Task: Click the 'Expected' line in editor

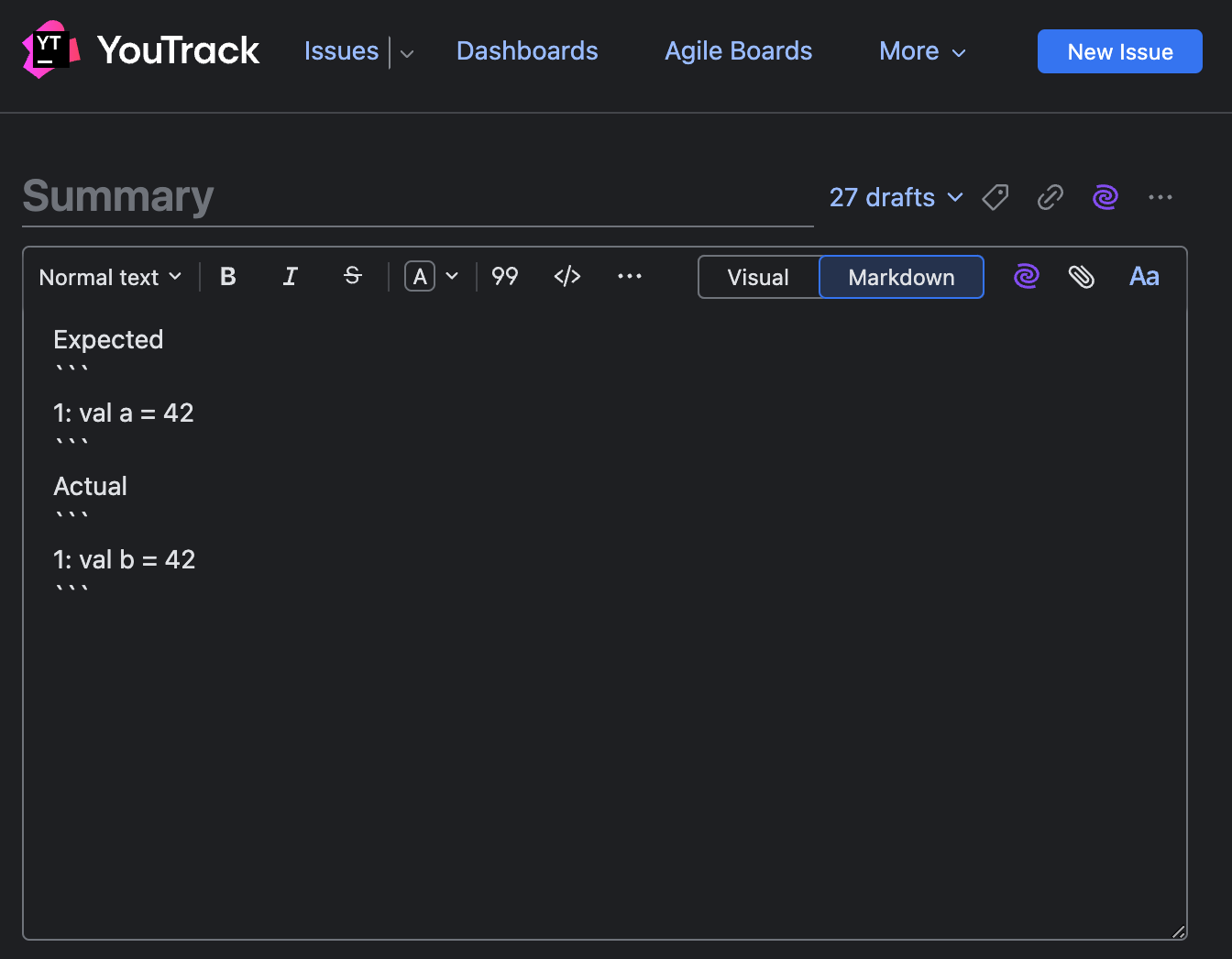Action: pyautogui.click(x=108, y=340)
